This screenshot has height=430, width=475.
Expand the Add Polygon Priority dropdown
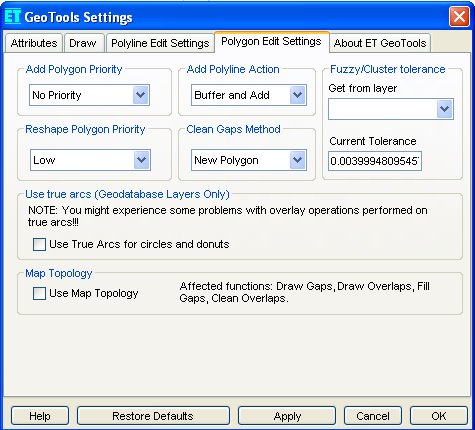coord(141,95)
